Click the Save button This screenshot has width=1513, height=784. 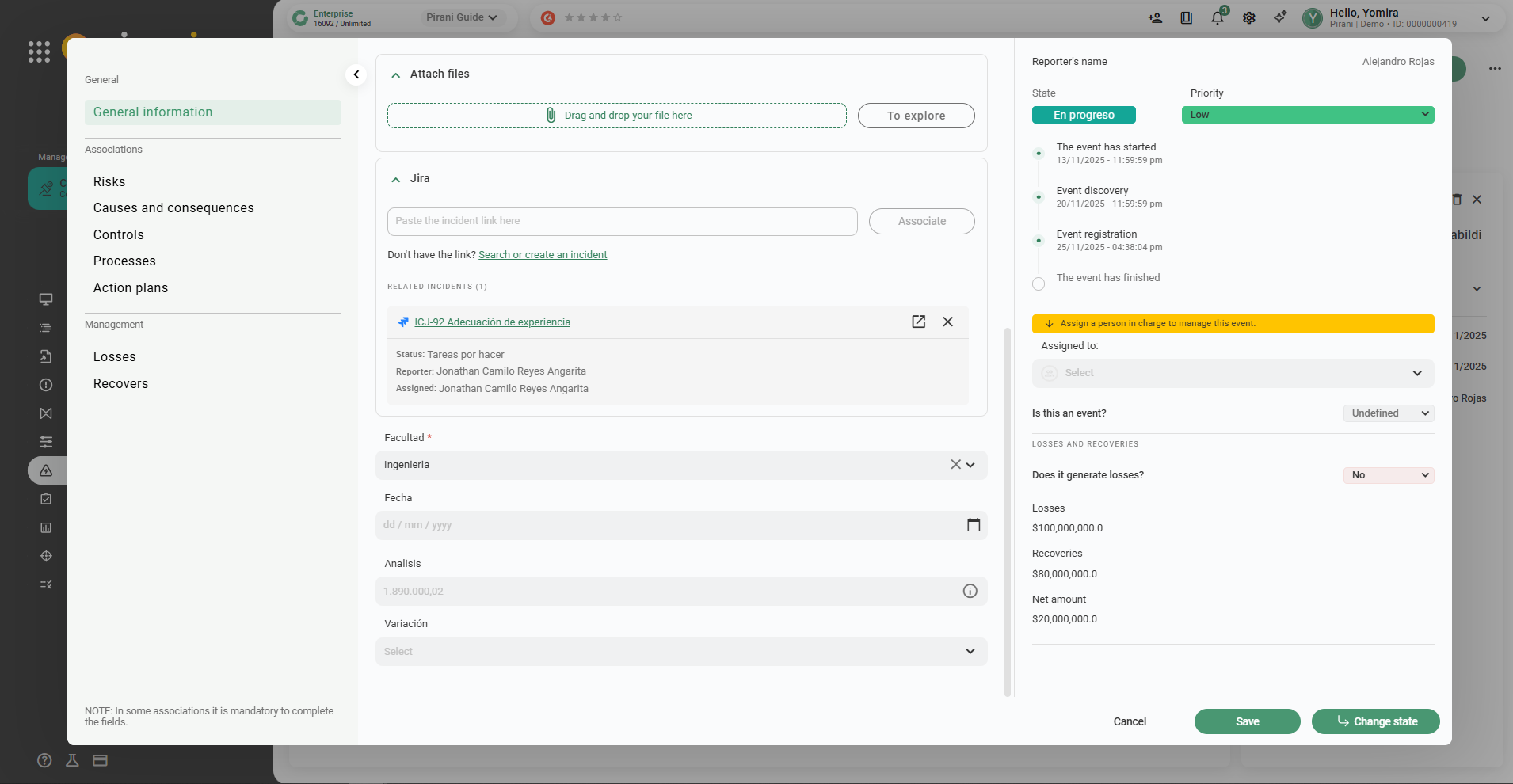click(x=1247, y=721)
